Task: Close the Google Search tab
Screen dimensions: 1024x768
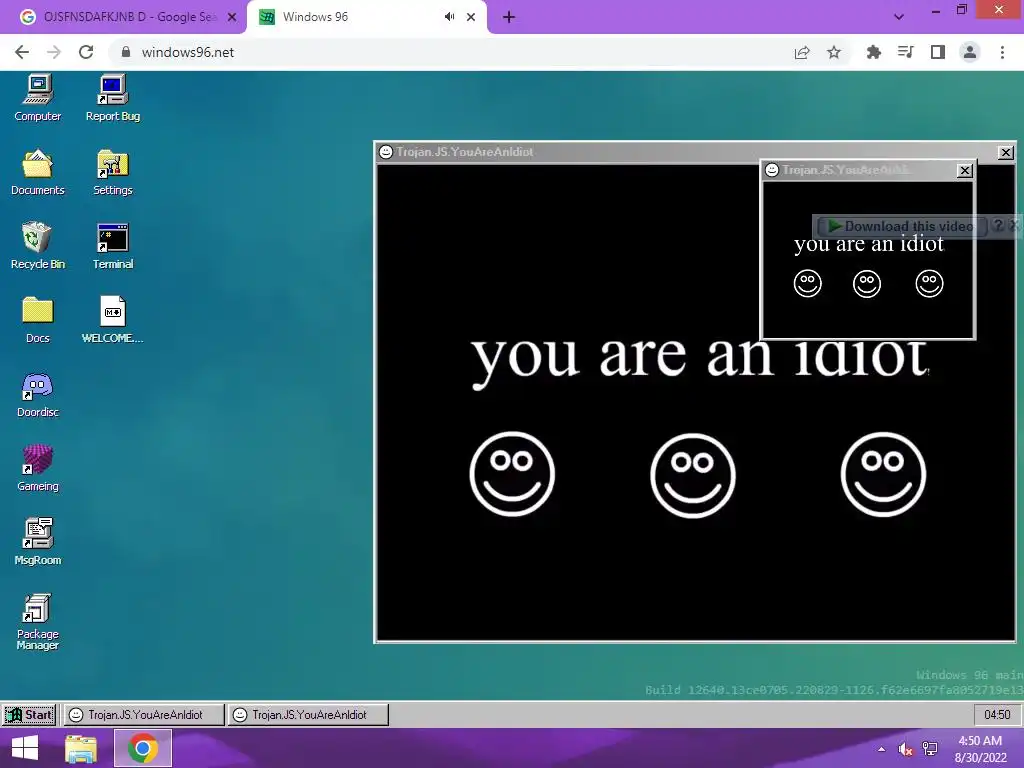Action: pyautogui.click(x=232, y=17)
